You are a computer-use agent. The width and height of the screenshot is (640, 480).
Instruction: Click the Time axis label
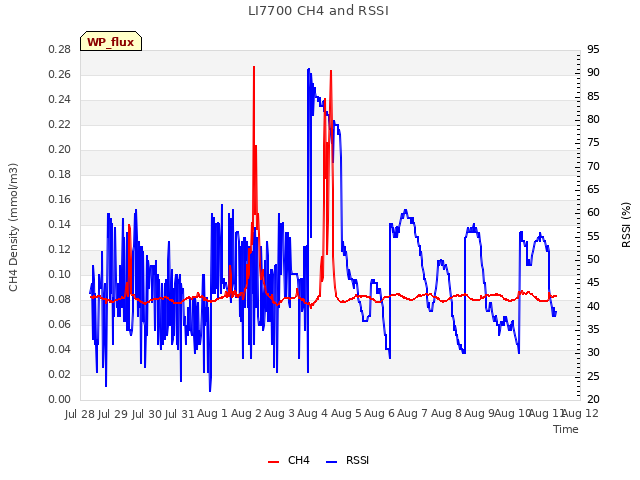pos(566,429)
